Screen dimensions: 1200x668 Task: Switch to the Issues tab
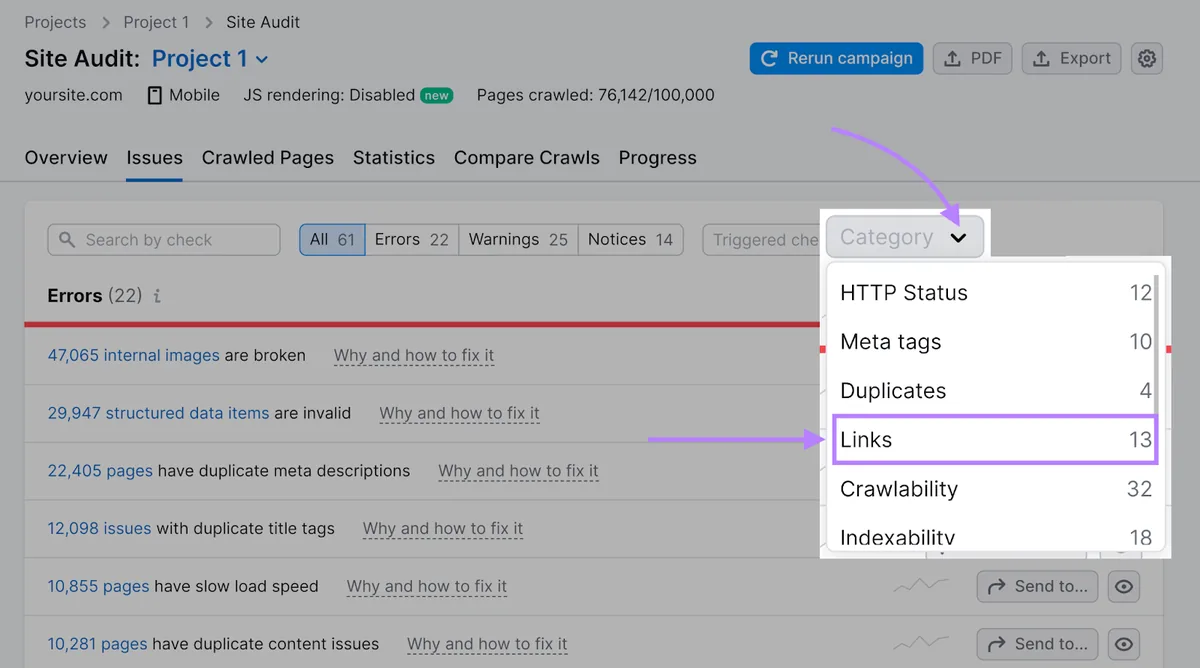[x=154, y=158]
